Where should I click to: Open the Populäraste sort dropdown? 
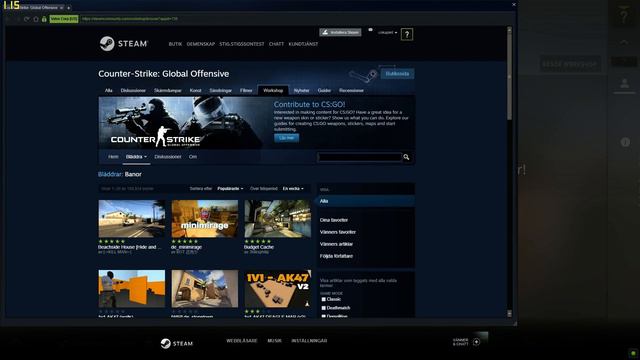click(230, 189)
